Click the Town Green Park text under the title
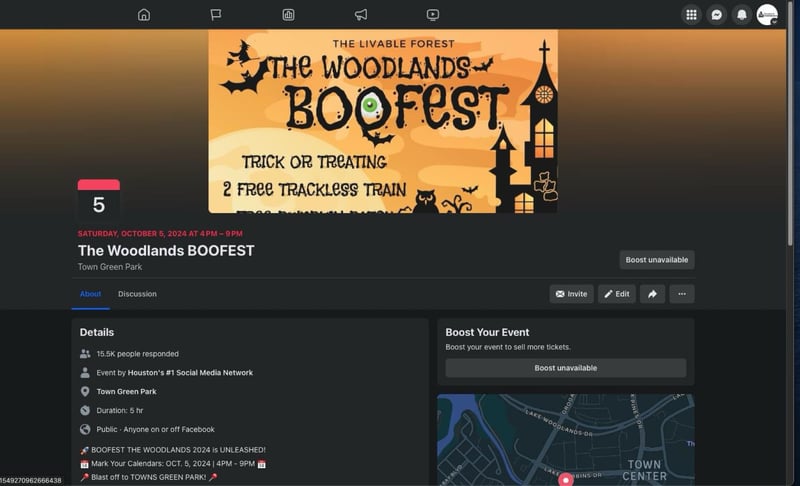800x486 pixels. click(x=110, y=267)
